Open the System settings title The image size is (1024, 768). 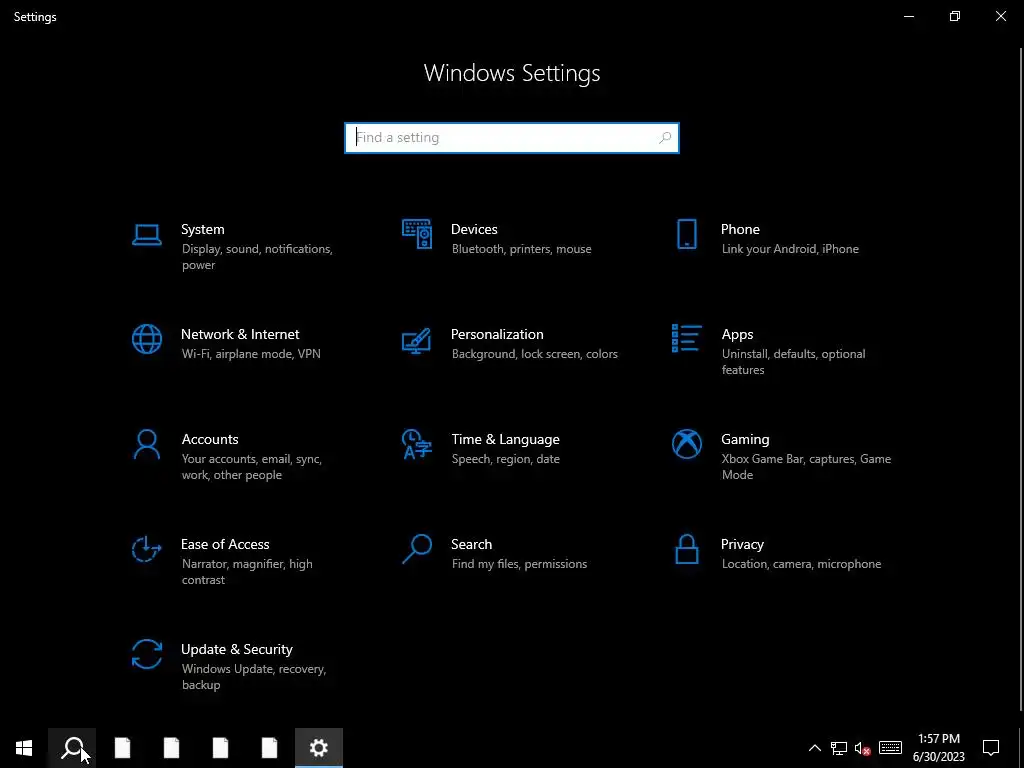click(x=202, y=229)
